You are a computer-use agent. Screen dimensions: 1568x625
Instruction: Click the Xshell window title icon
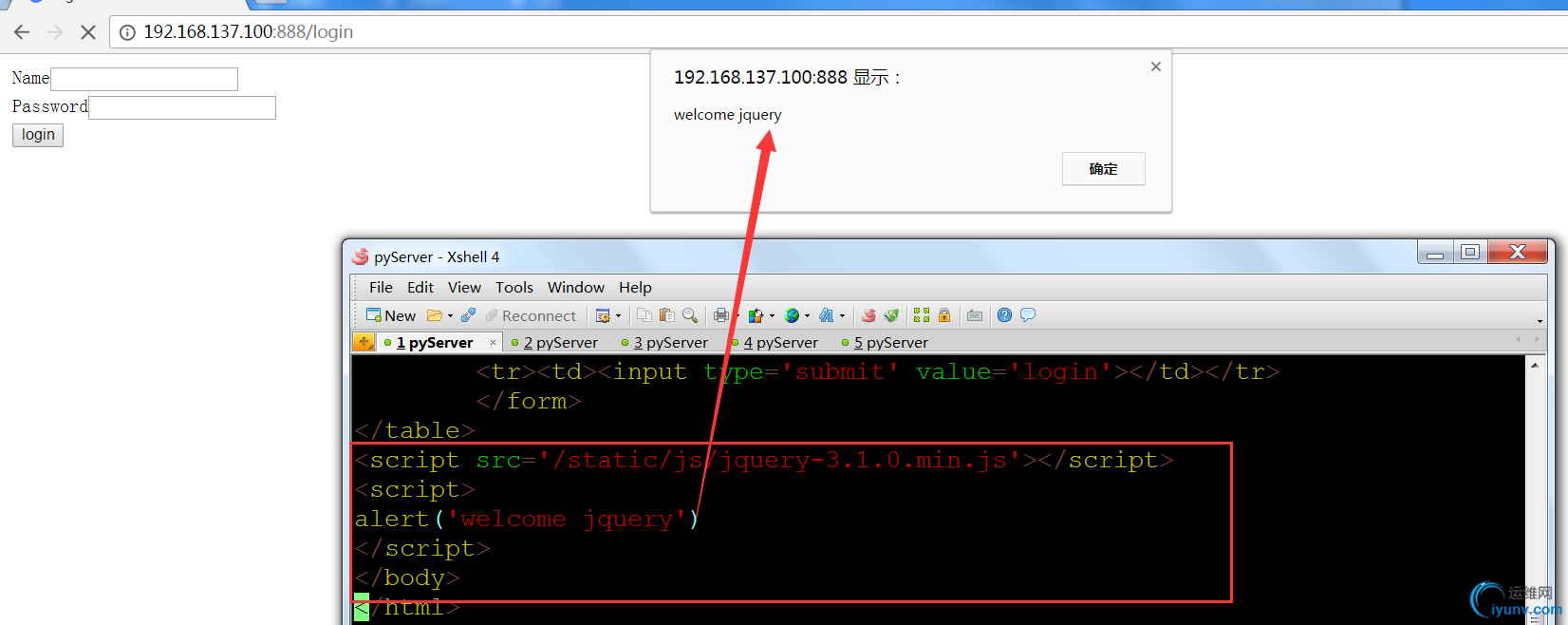pyautogui.click(x=360, y=256)
